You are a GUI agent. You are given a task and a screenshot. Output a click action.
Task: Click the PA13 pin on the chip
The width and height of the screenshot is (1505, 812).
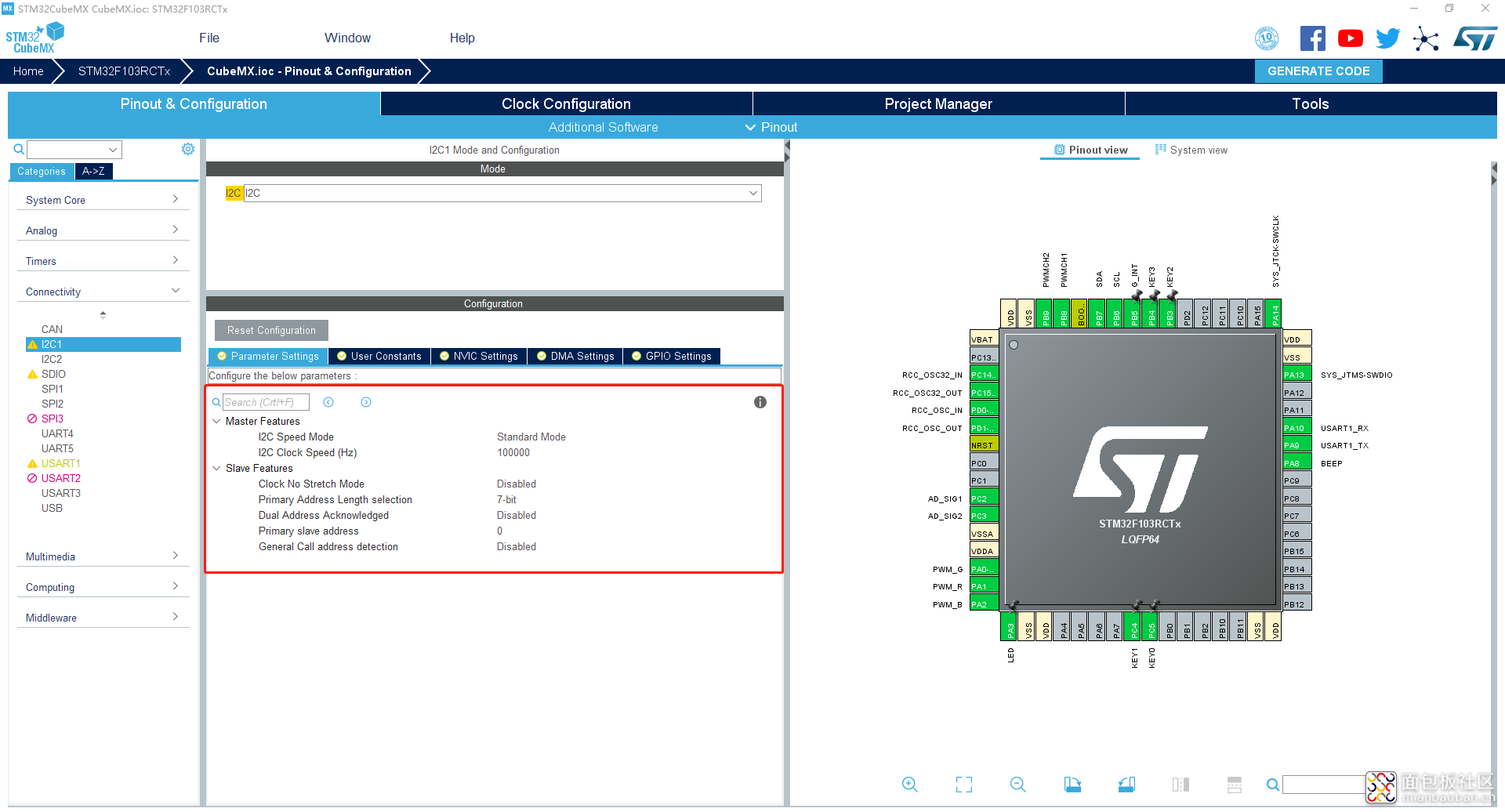[x=1297, y=375]
